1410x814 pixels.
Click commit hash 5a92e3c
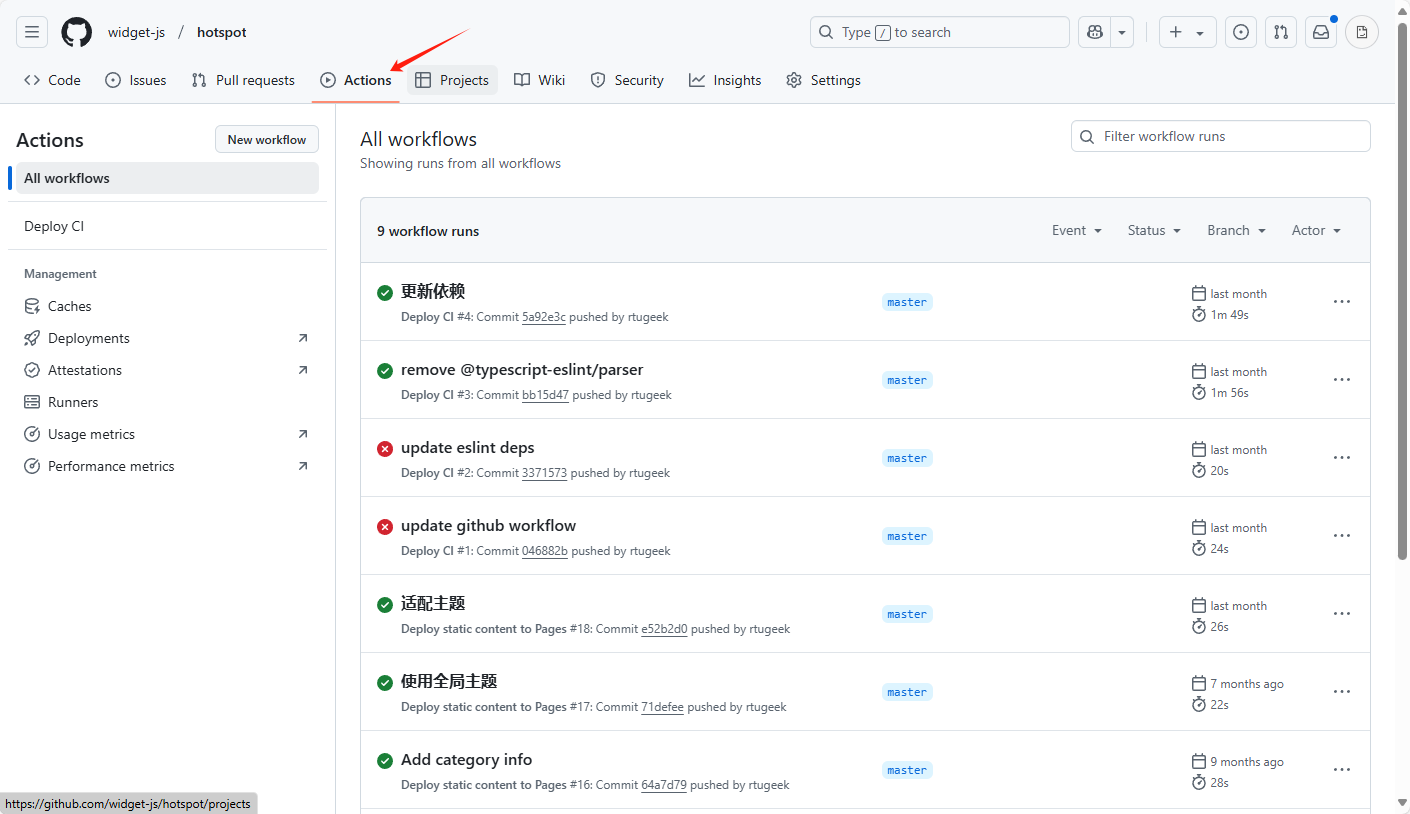(x=544, y=317)
